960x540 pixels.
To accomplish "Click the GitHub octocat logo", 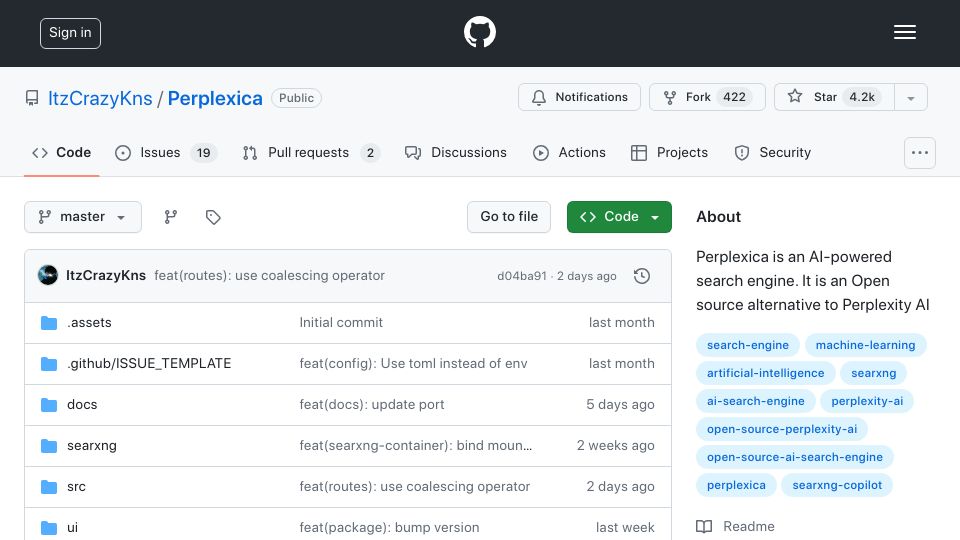I will tap(479, 32).
